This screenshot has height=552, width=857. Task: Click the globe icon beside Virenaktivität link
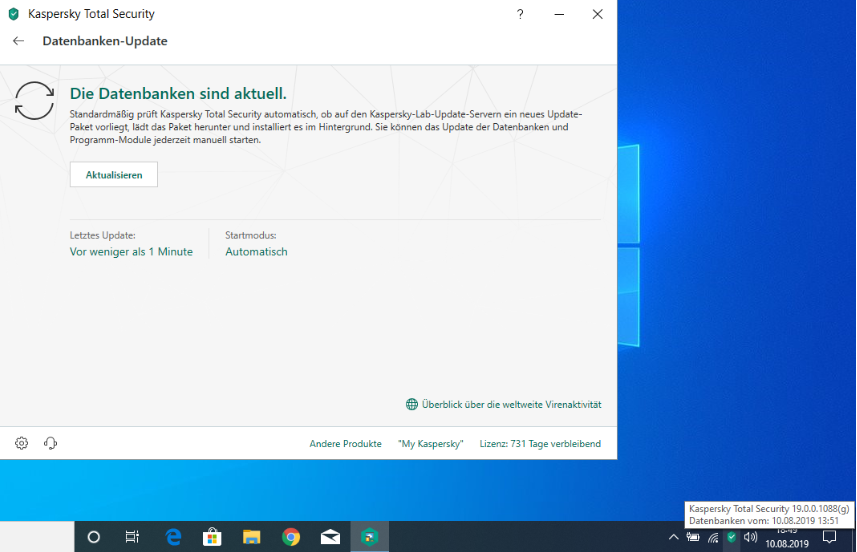[412, 404]
